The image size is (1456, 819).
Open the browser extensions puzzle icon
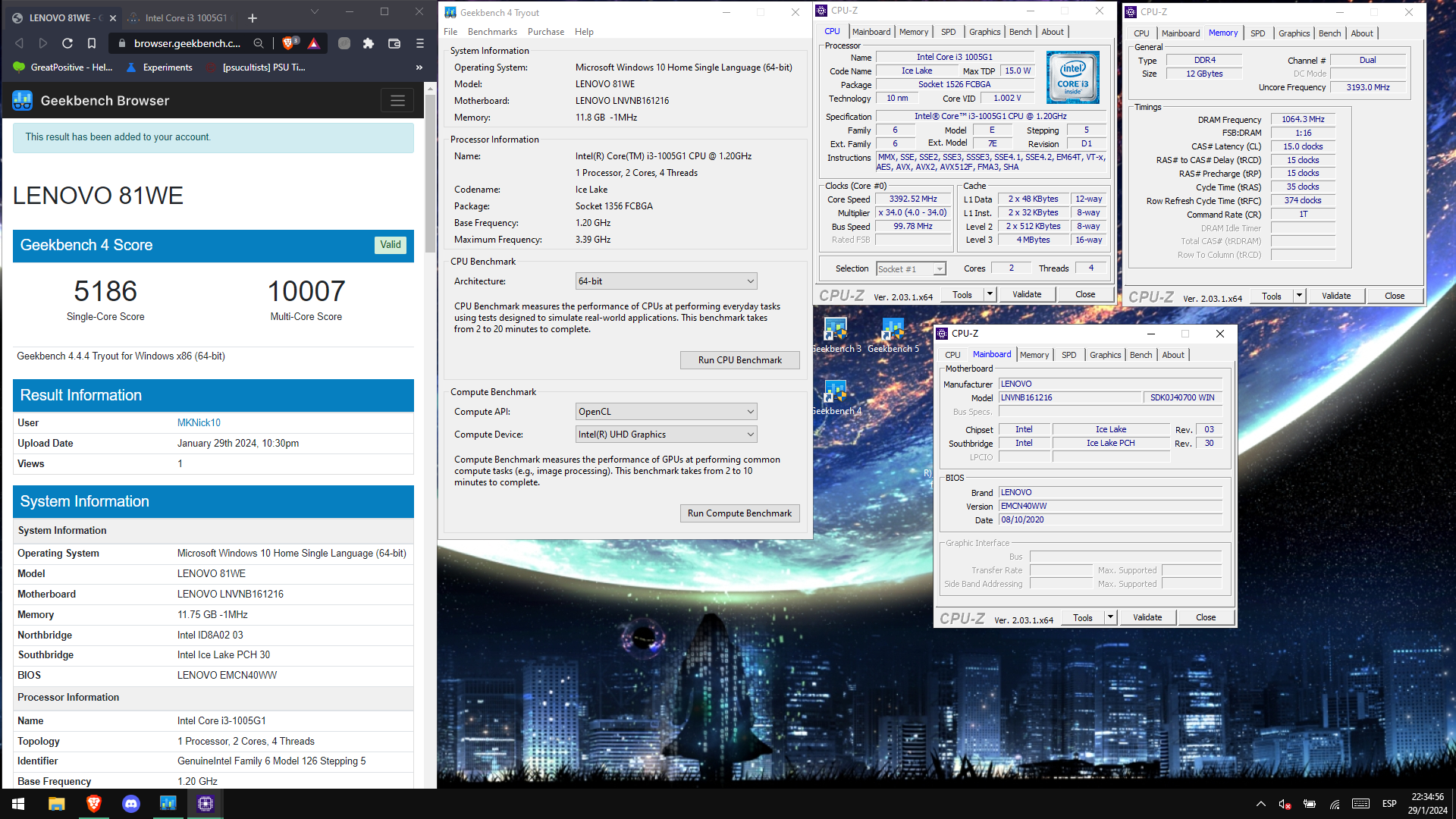[x=369, y=43]
